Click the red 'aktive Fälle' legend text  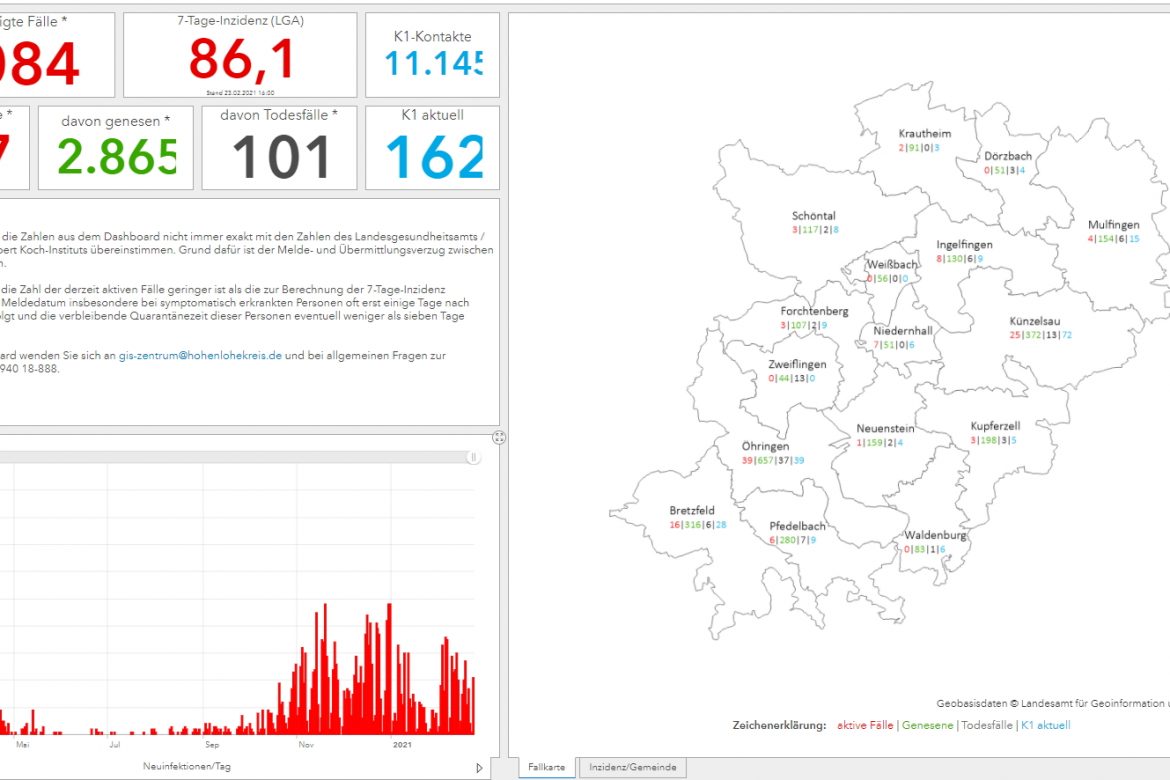[x=865, y=725]
